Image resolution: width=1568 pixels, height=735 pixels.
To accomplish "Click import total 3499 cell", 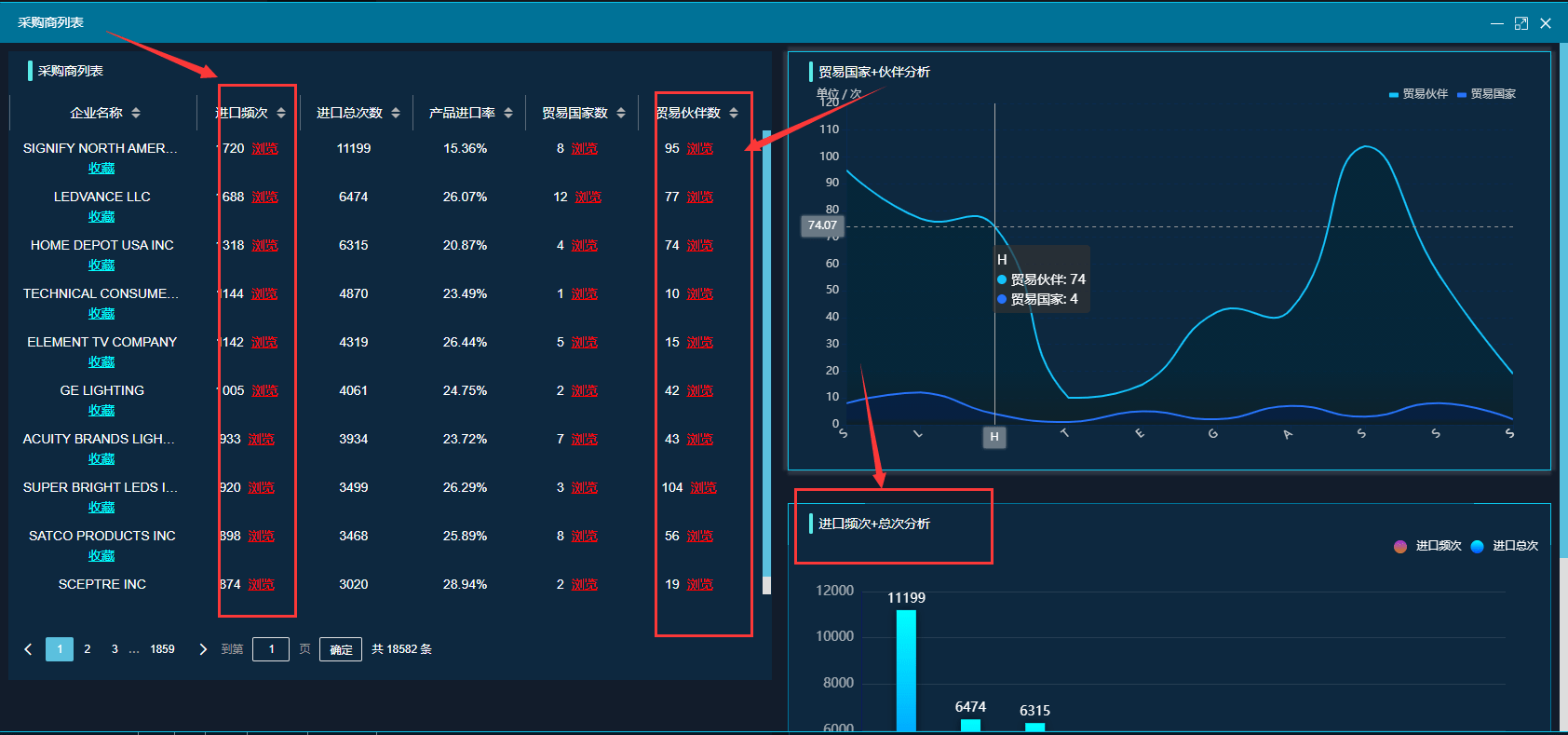I will 354,487.
